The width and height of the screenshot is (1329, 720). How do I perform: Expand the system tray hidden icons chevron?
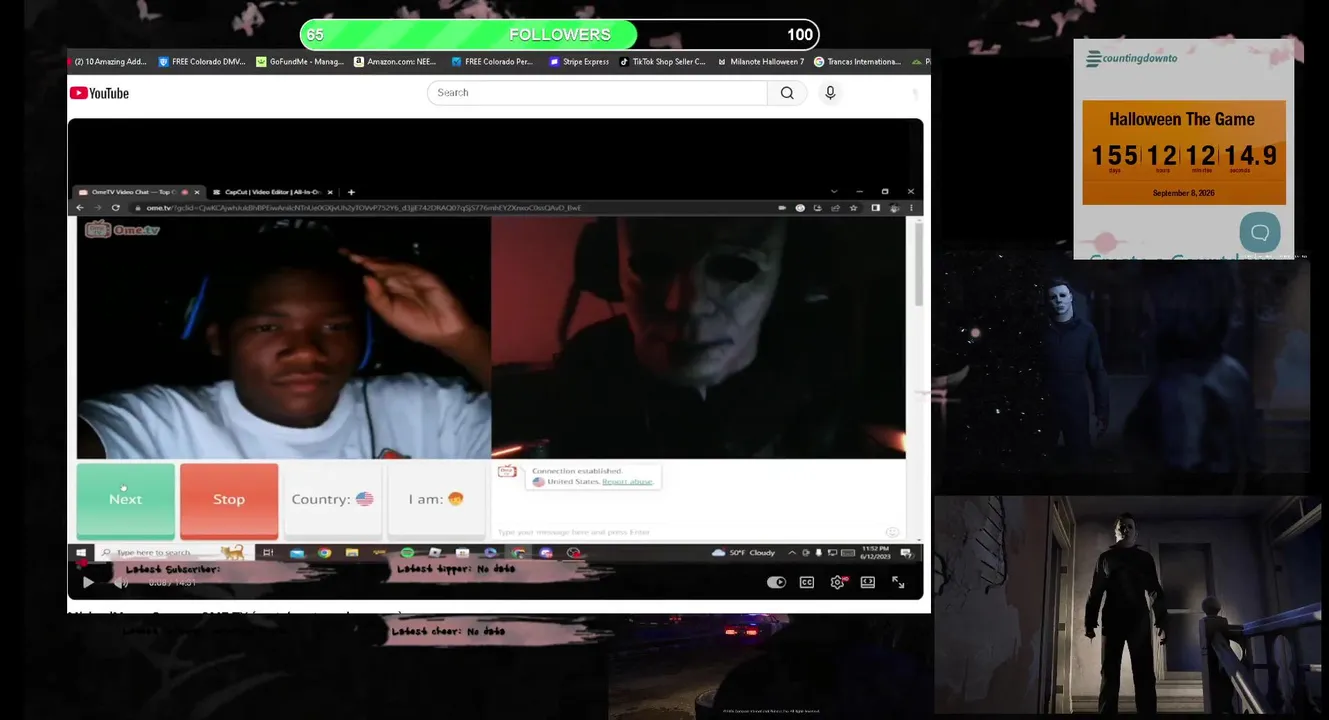point(792,552)
